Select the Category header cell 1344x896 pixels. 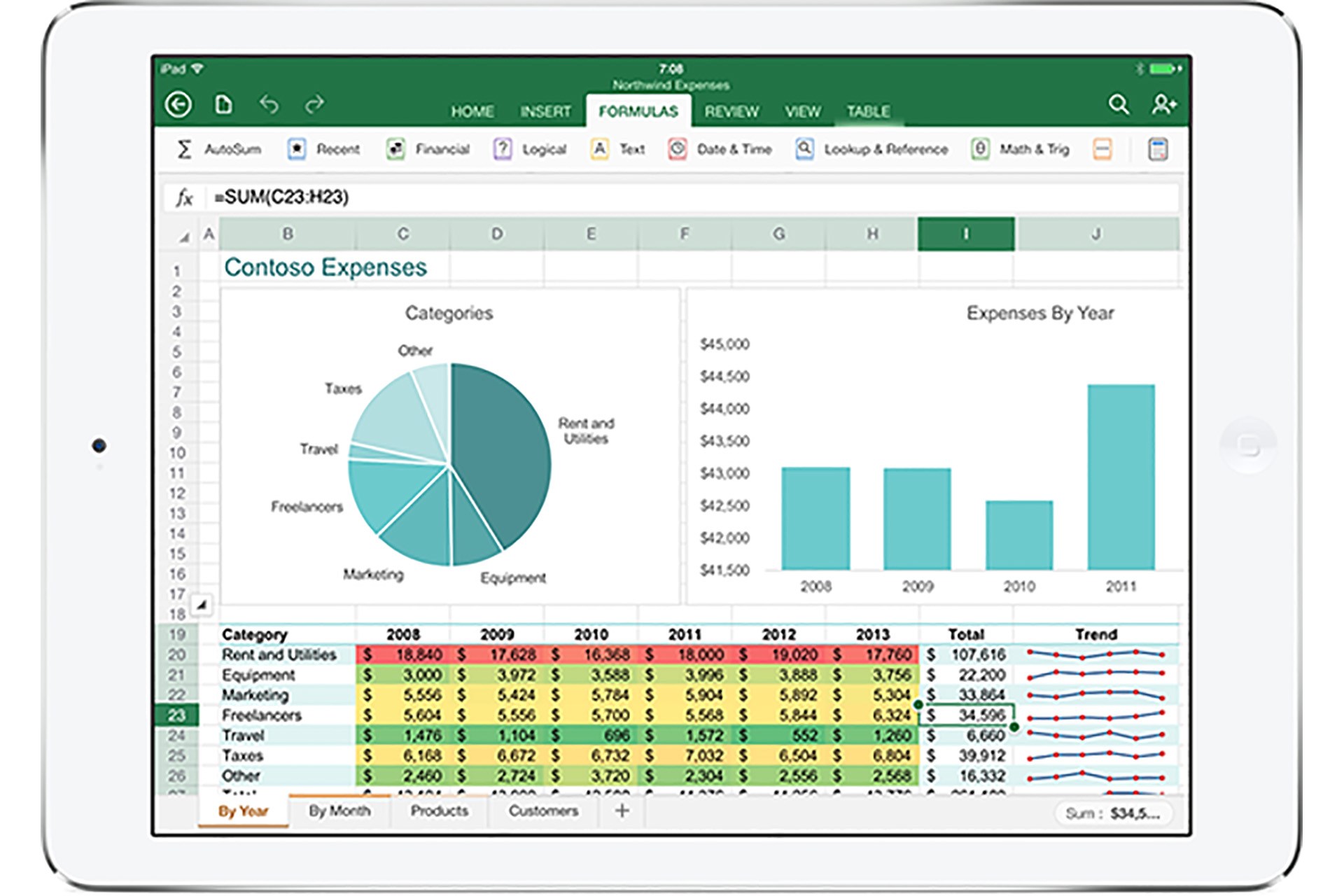pyautogui.click(x=288, y=634)
